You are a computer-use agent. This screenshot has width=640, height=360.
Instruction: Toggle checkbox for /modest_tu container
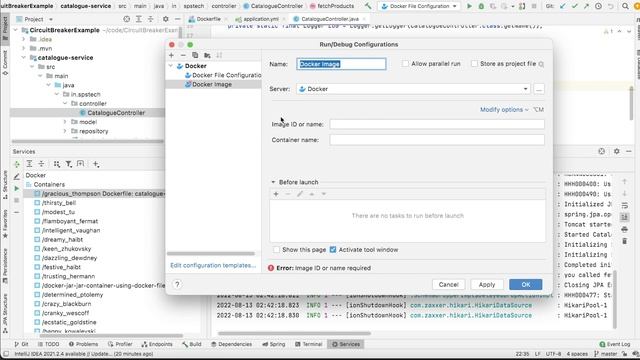click(x=37, y=212)
